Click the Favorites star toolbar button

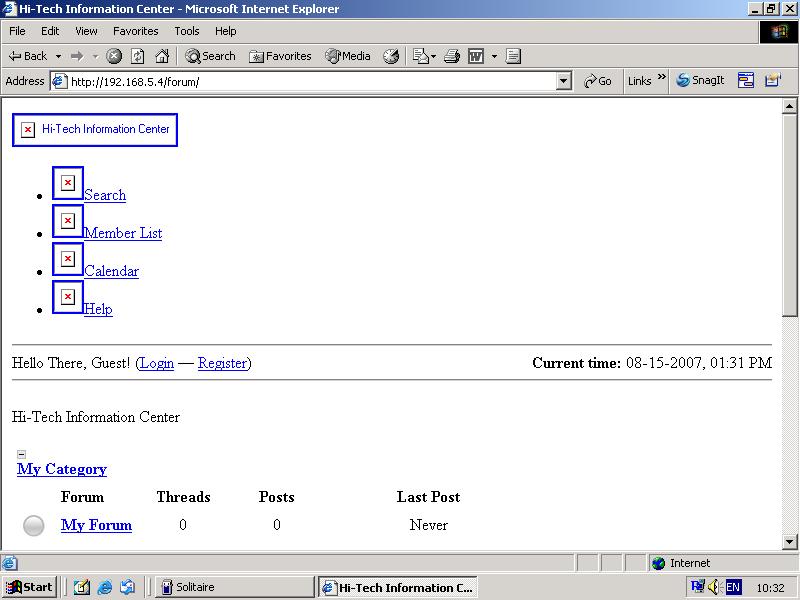click(280, 56)
